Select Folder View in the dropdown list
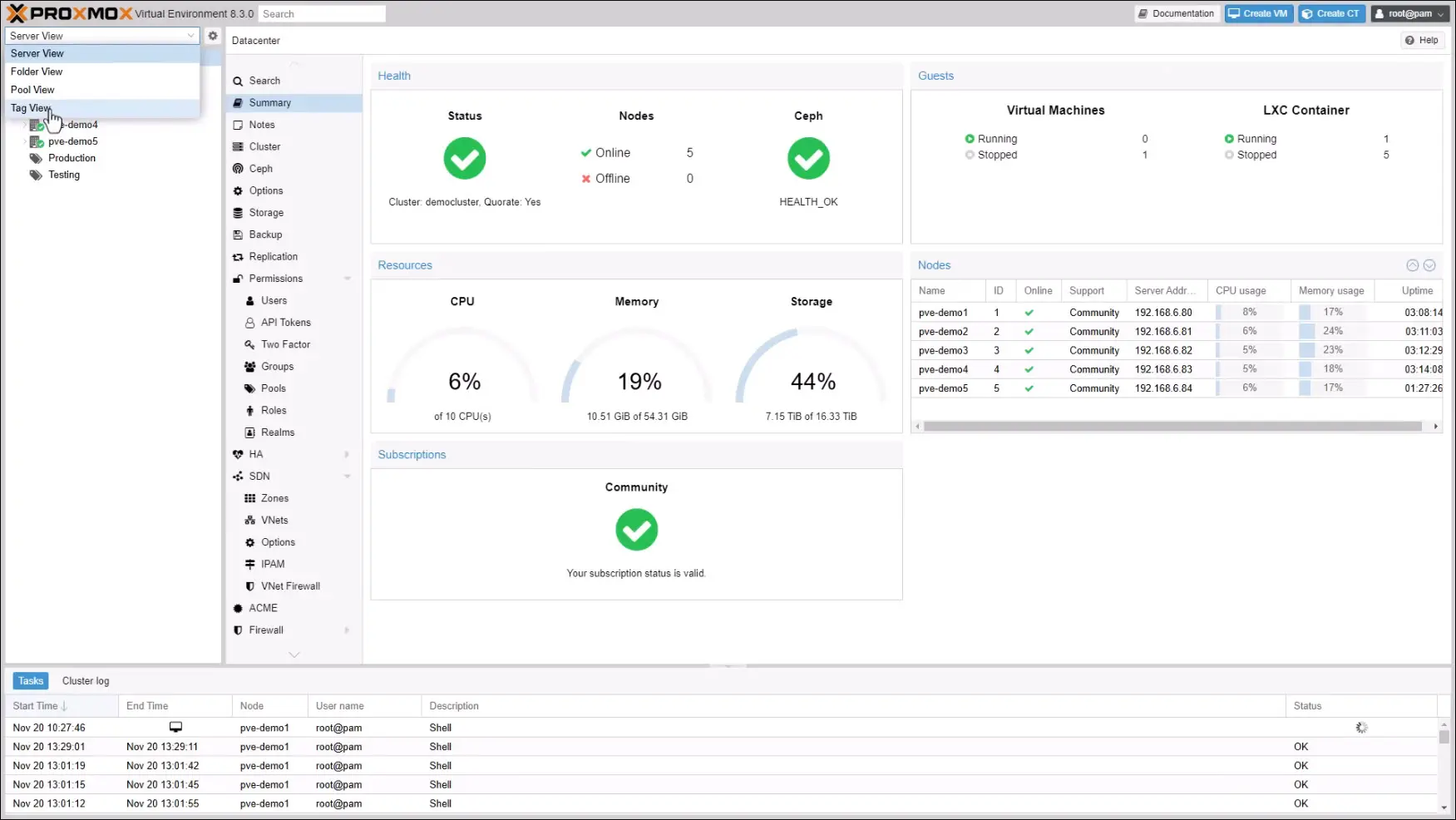The height and width of the screenshot is (820, 1456). (x=102, y=72)
